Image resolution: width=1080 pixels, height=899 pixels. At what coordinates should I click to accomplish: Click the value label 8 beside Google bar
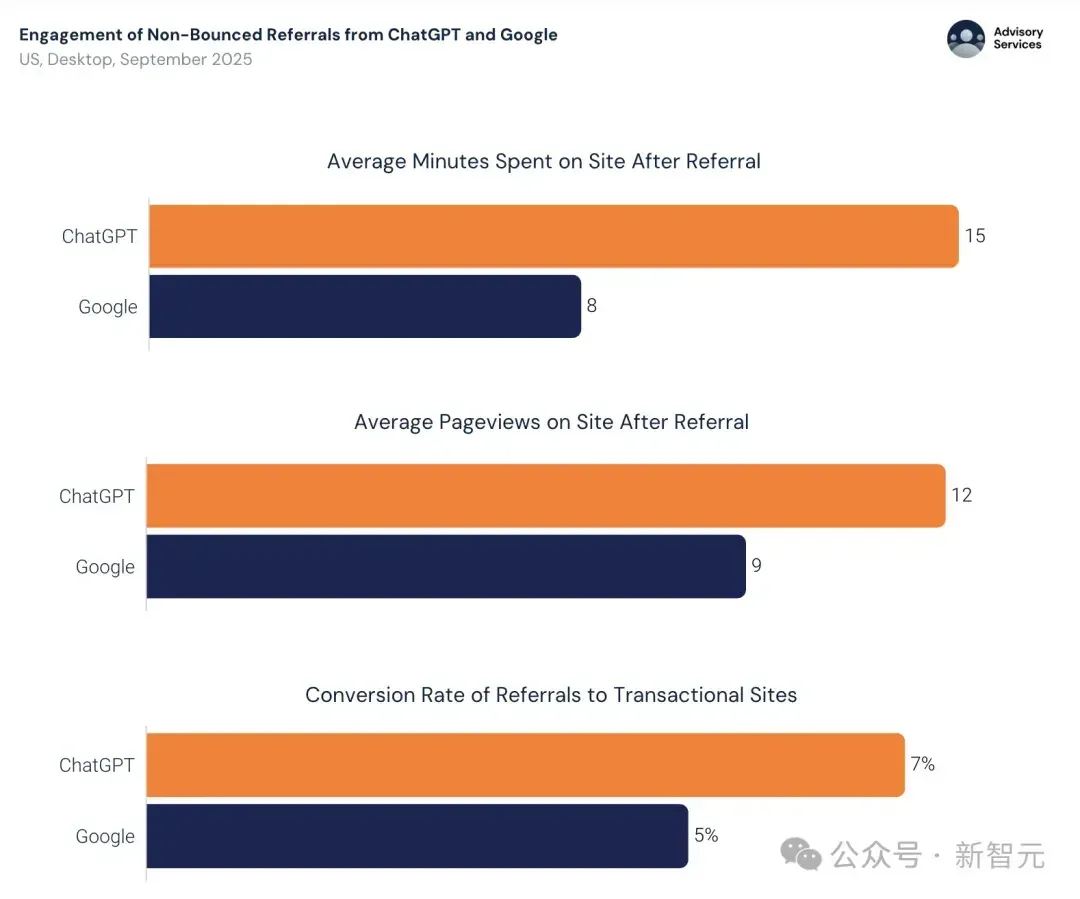pyautogui.click(x=592, y=305)
